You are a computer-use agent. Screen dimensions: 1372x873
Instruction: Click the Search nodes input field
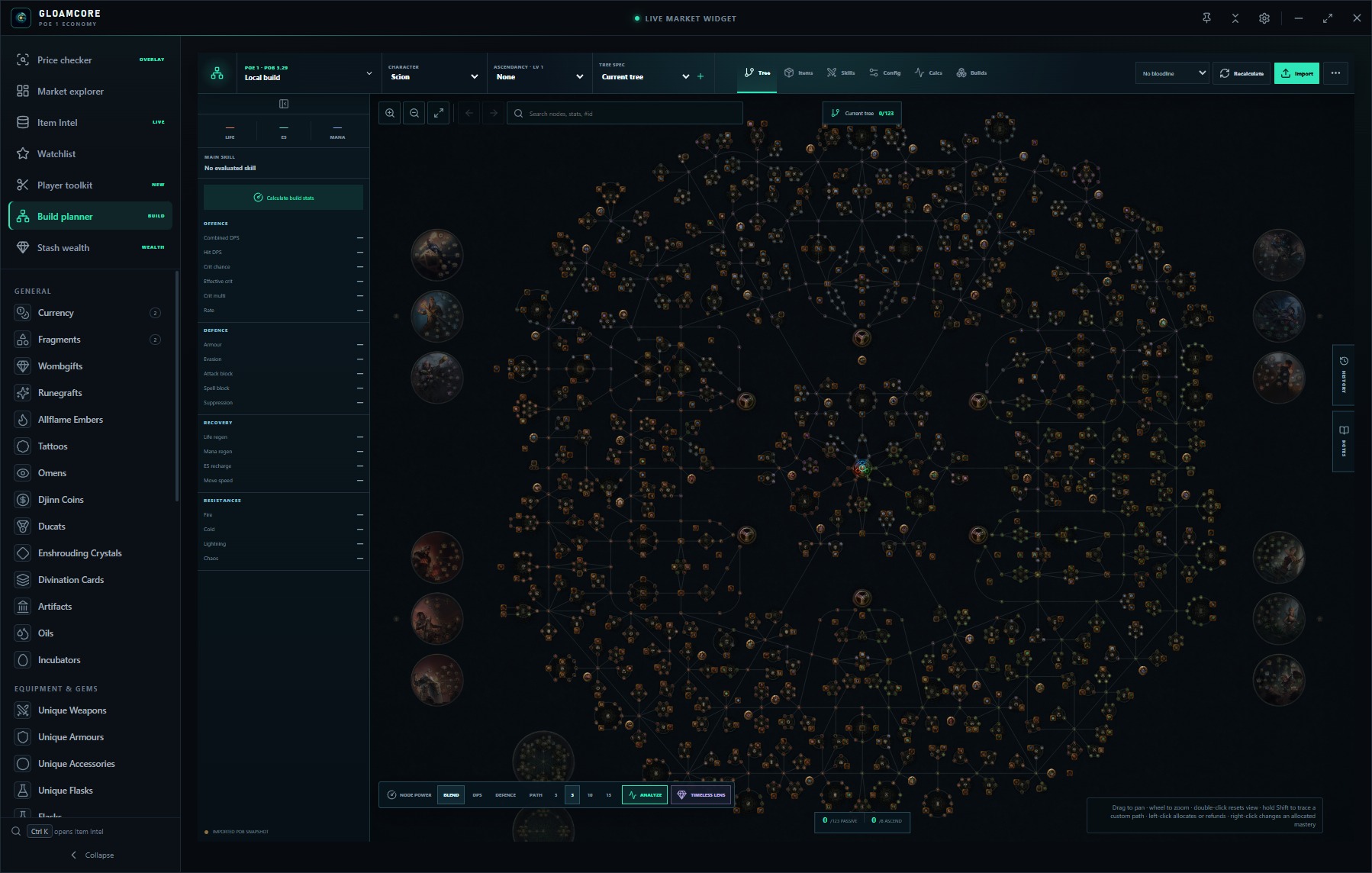pyautogui.click(x=624, y=114)
